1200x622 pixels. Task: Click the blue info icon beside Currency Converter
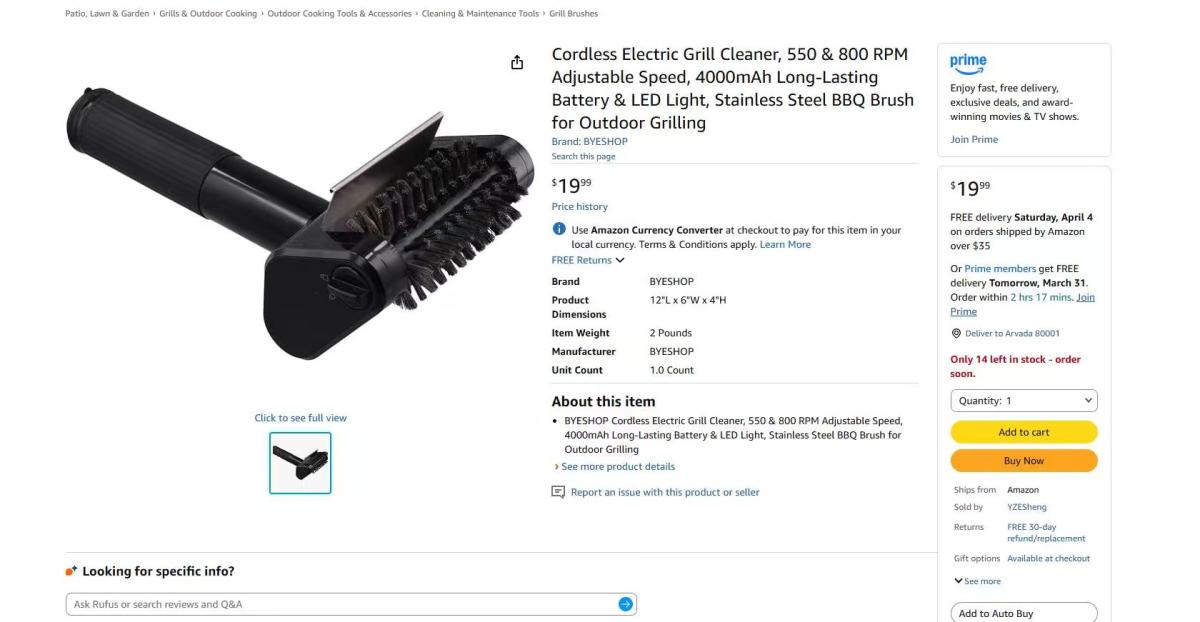559,229
